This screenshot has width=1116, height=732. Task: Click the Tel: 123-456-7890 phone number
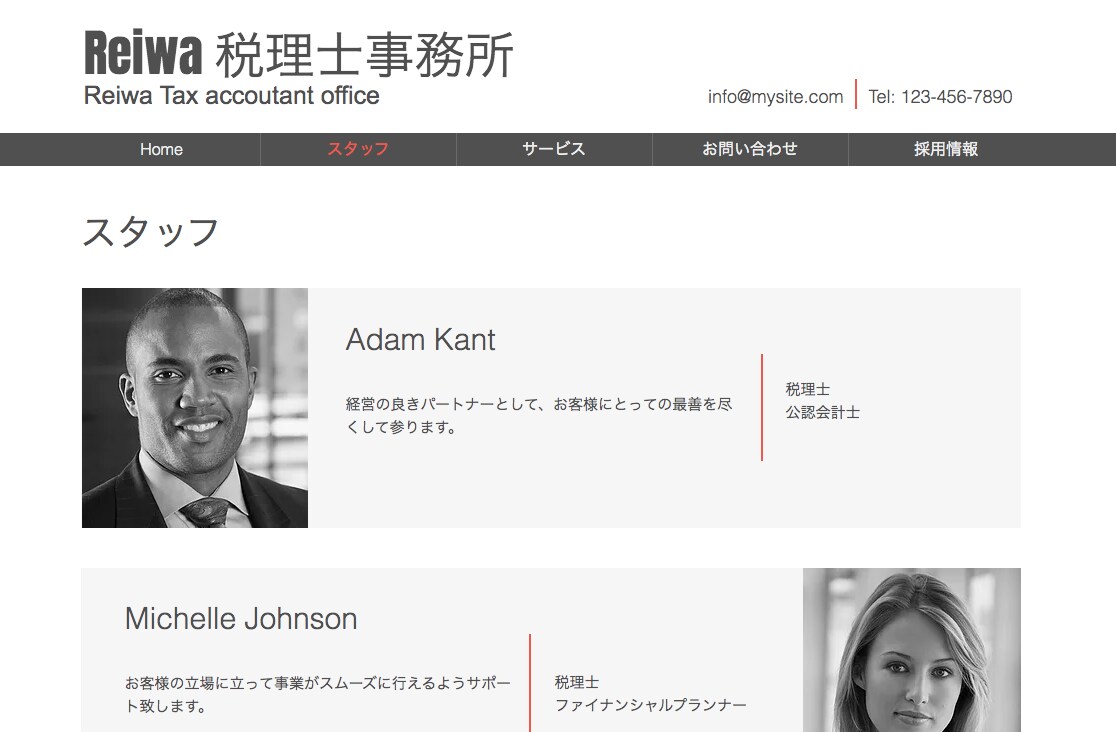point(940,97)
